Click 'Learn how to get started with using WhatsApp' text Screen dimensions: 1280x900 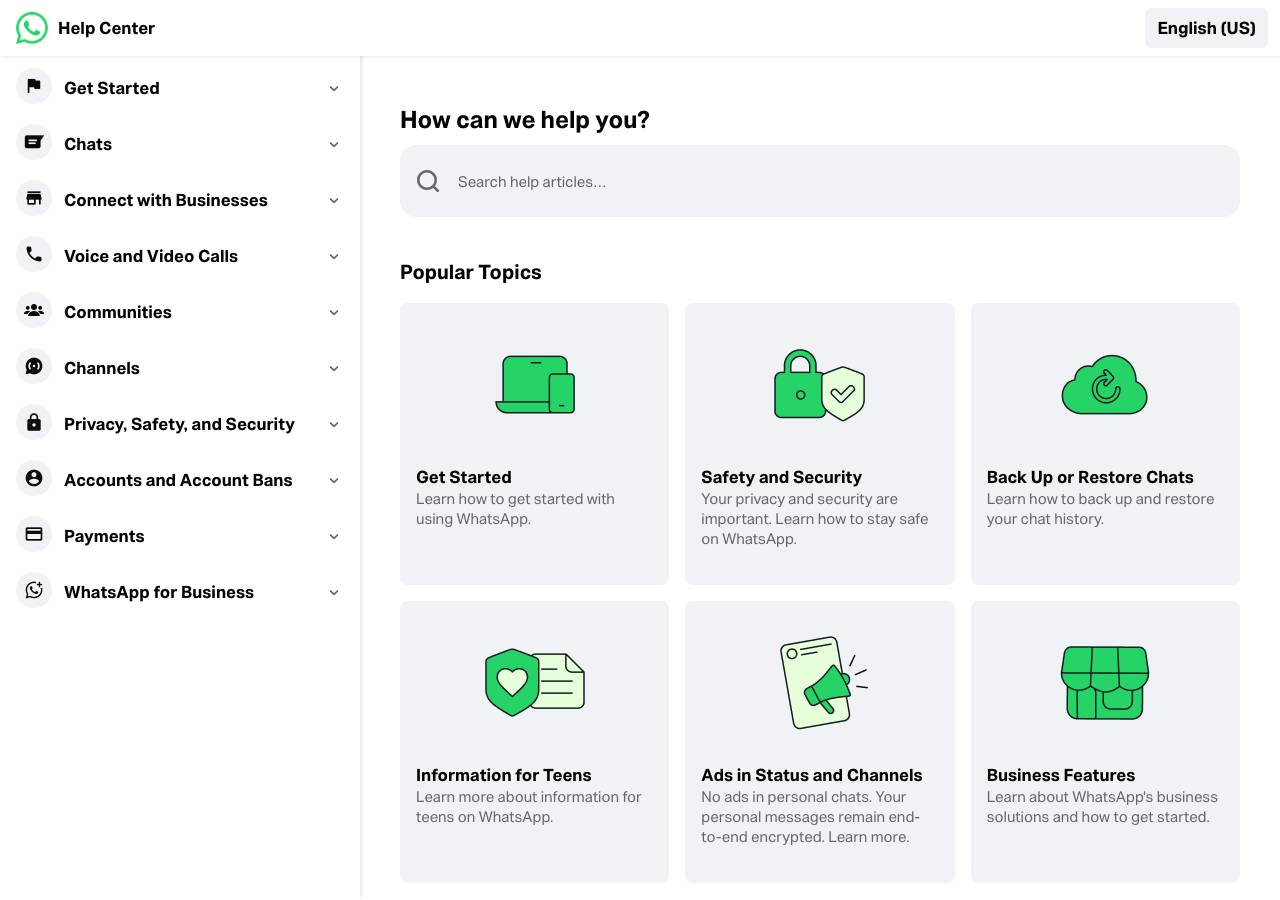[x=515, y=509]
